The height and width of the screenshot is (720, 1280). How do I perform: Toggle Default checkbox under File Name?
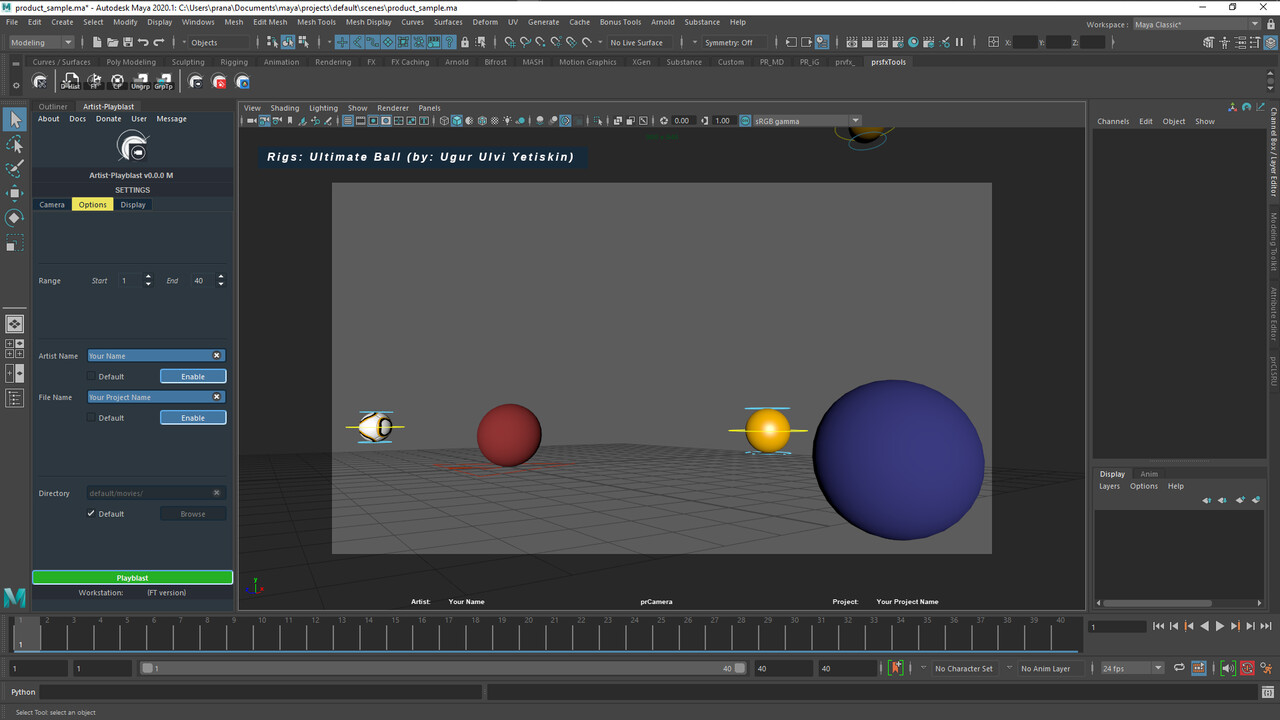click(91, 417)
